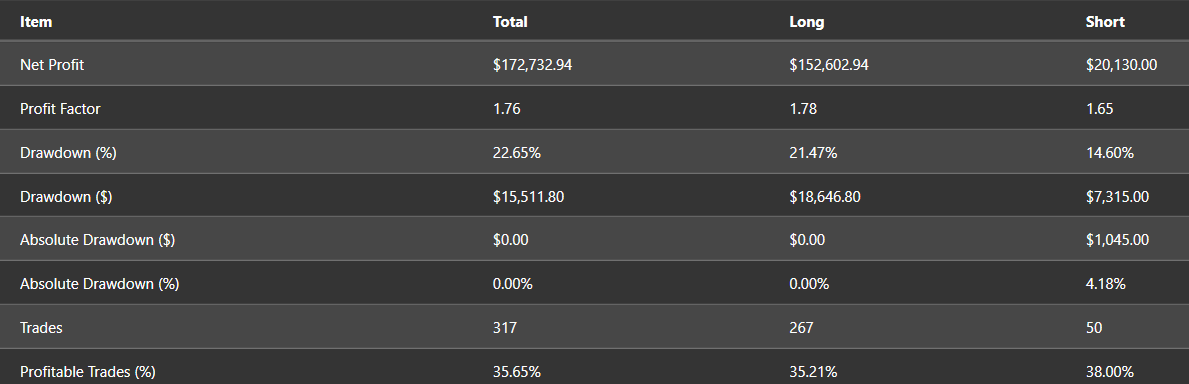The image size is (1189, 384).
Task: Select the Absolute Drawdown (%) row label
Action: click(x=99, y=285)
